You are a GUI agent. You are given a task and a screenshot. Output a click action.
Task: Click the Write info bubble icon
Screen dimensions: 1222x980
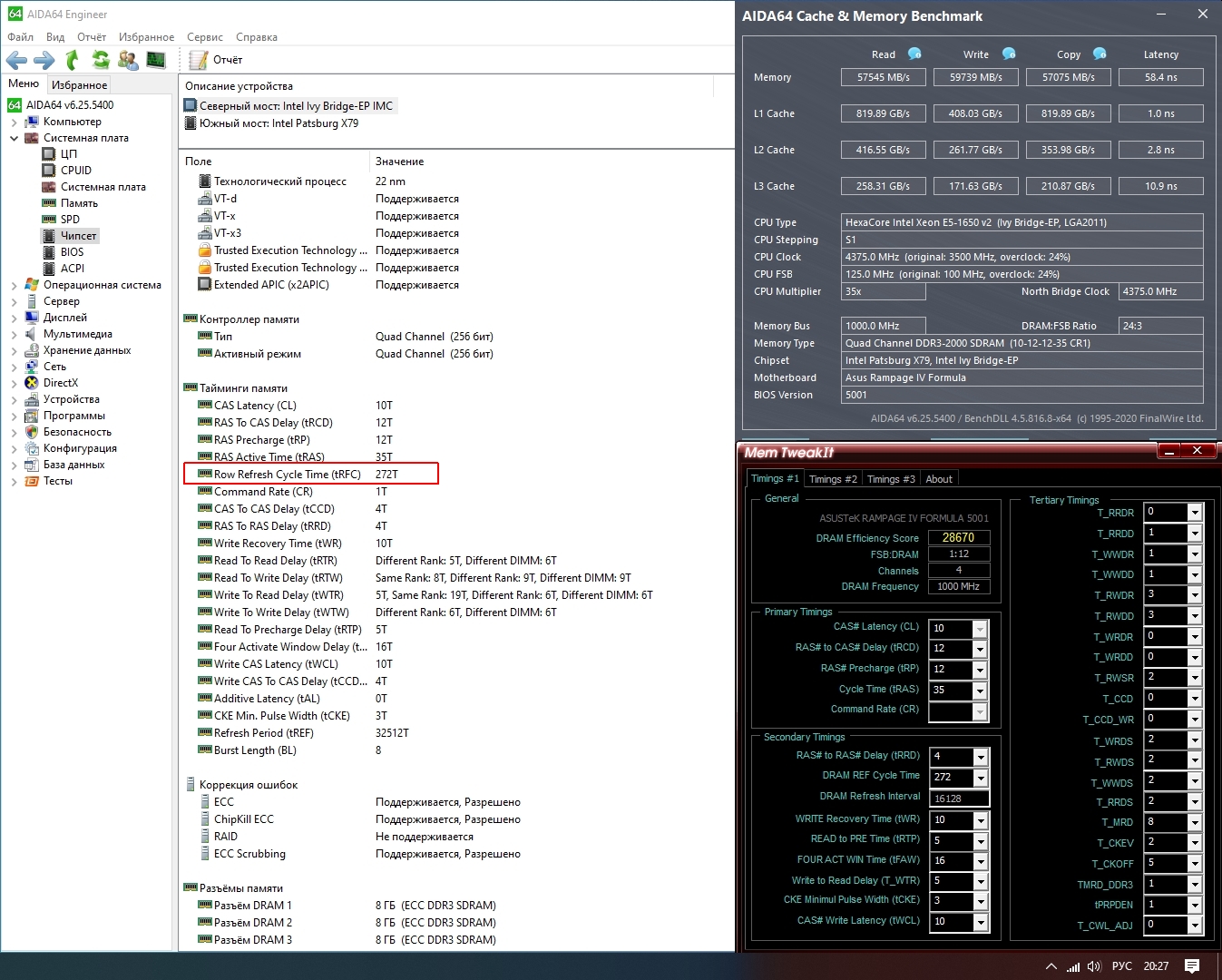point(1009,54)
